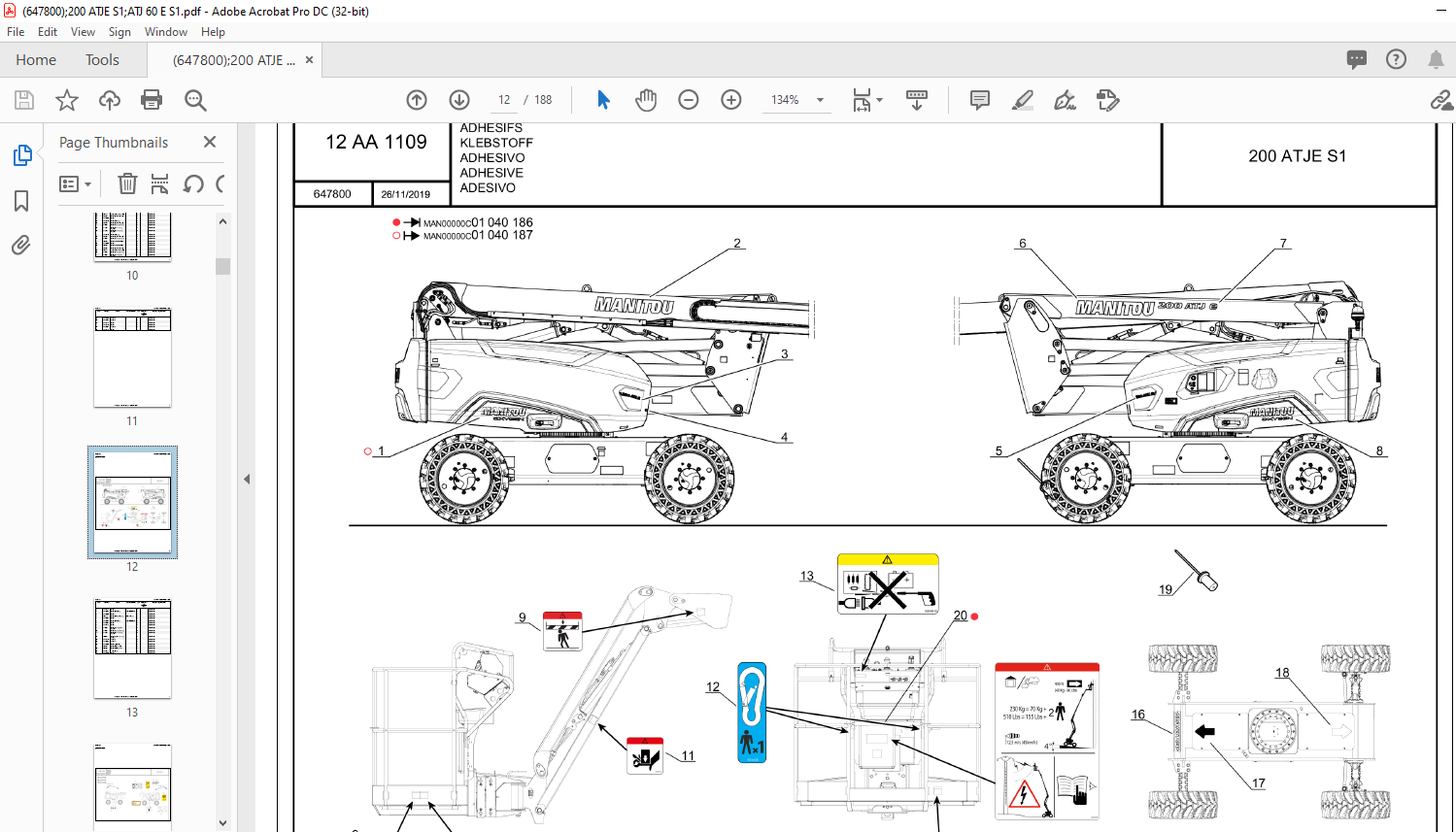Image resolution: width=1456 pixels, height=832 pixels.
Task: Go to next page arrow
Action: point(459,100)
